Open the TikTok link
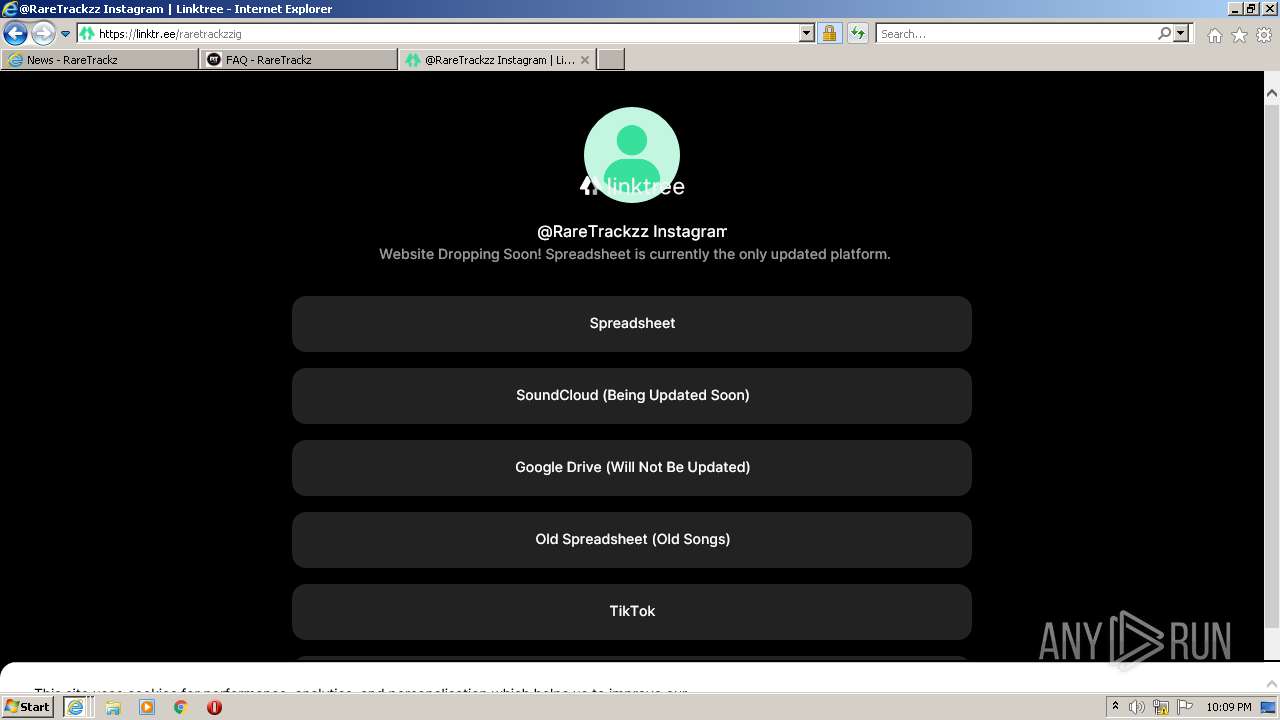 [x=632, y=612]
